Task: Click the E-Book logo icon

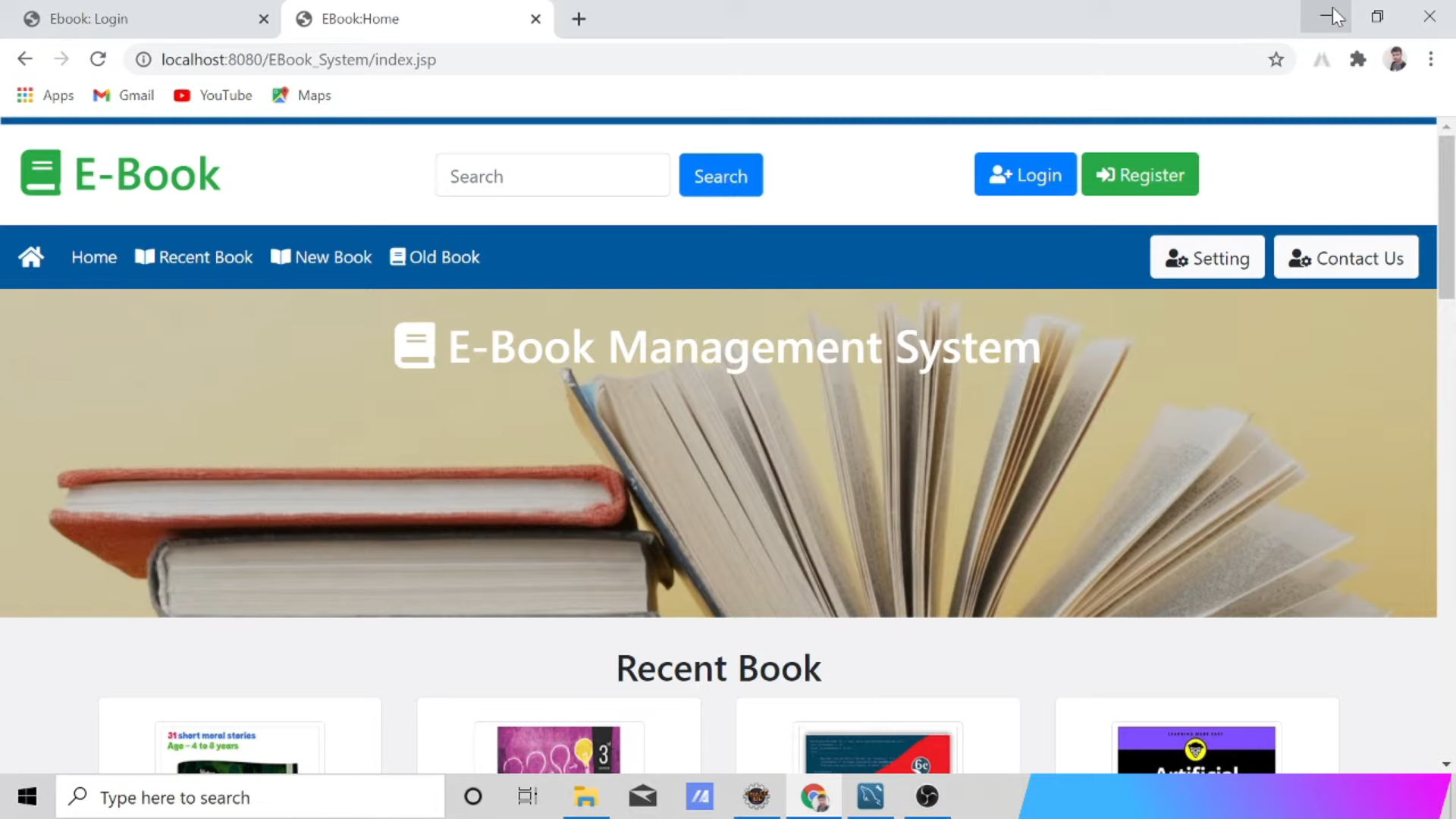Action: tap(40, 172)
